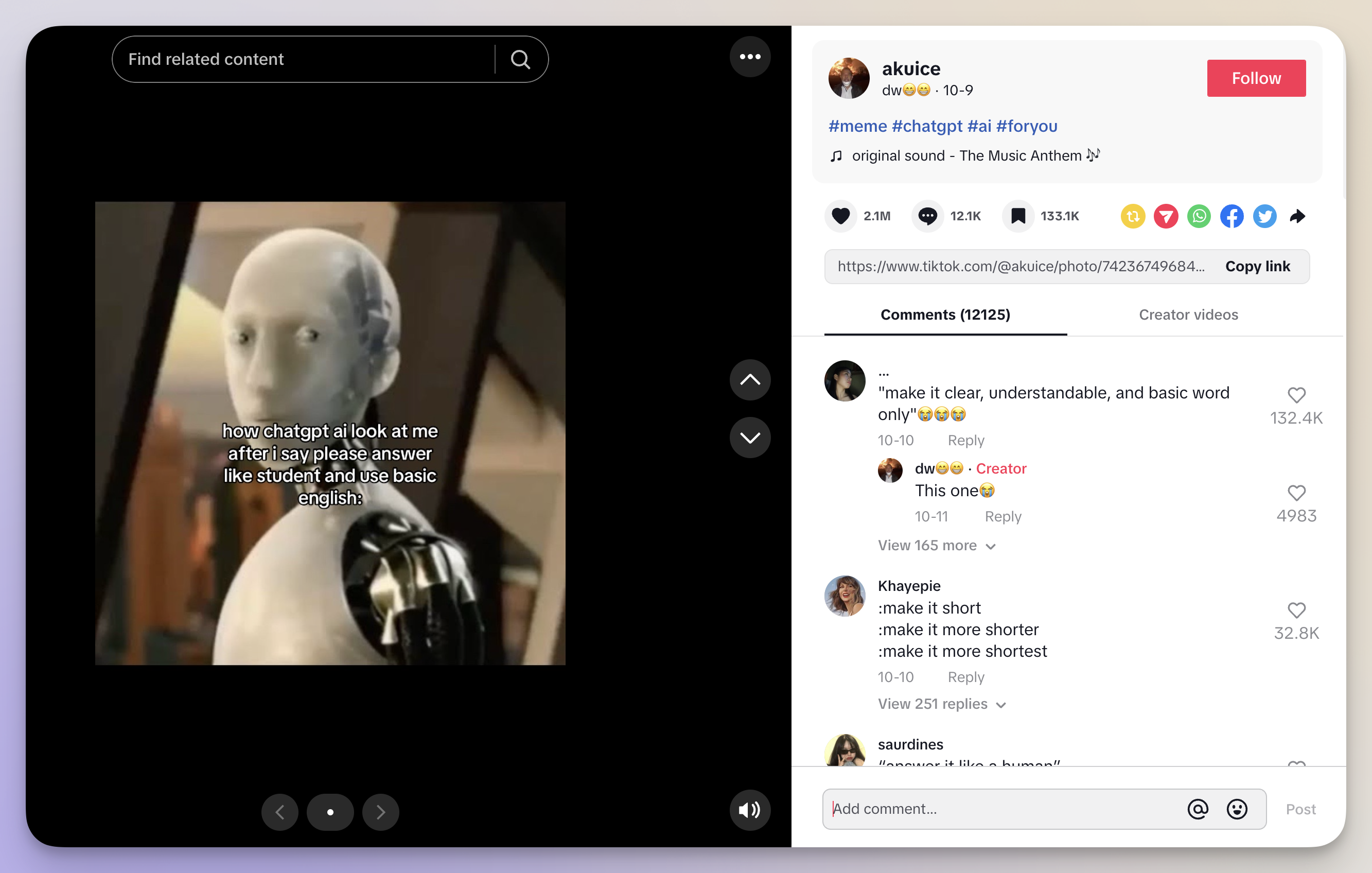Open the #ai hashtag
Screen dimensions: 1372x873
[979, 126]
